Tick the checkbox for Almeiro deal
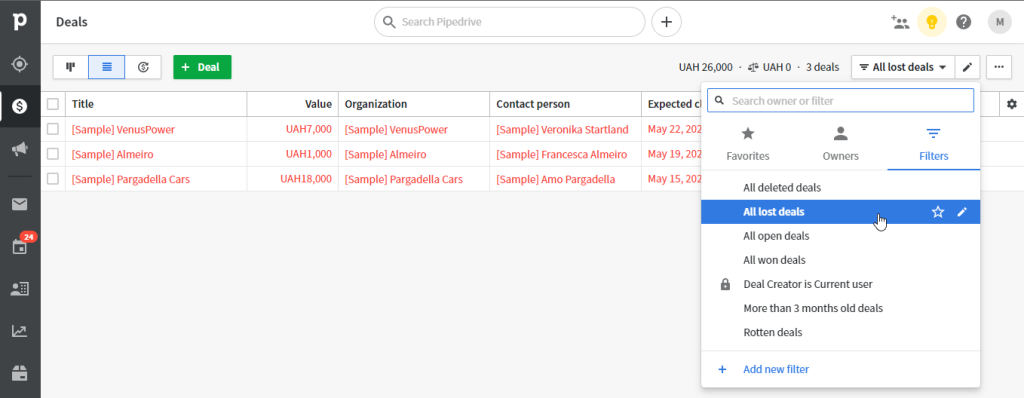1024x398 pixels. (53, 154)
